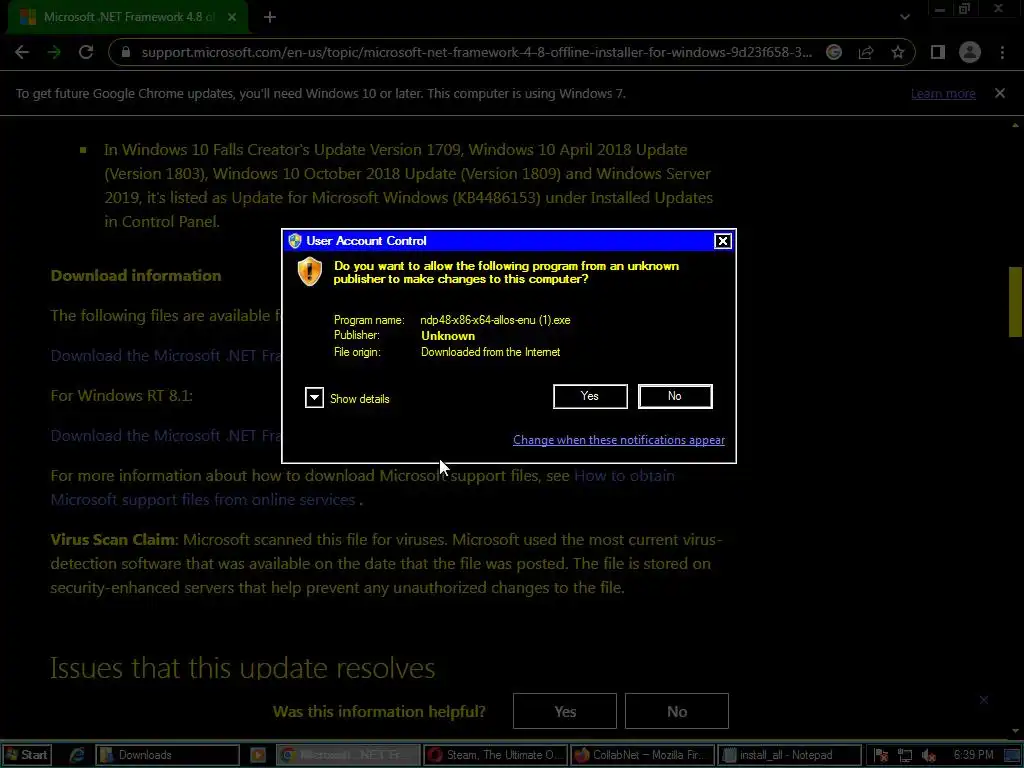Dismiss the Chrome update notification bar
This screenshot has width=1024, height=768.
tap(1000, 93)
